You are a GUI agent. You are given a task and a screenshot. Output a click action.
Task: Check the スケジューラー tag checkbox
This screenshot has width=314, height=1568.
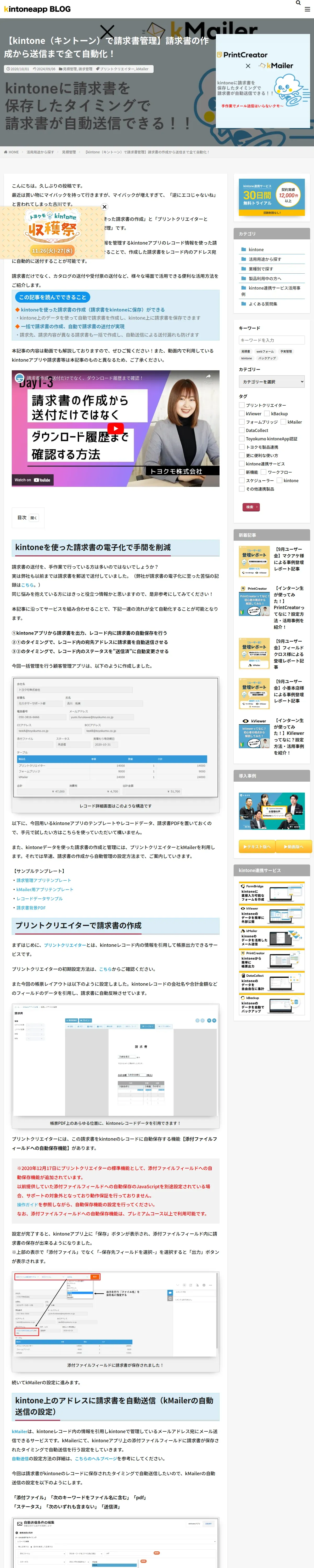(x=242, y=480)
